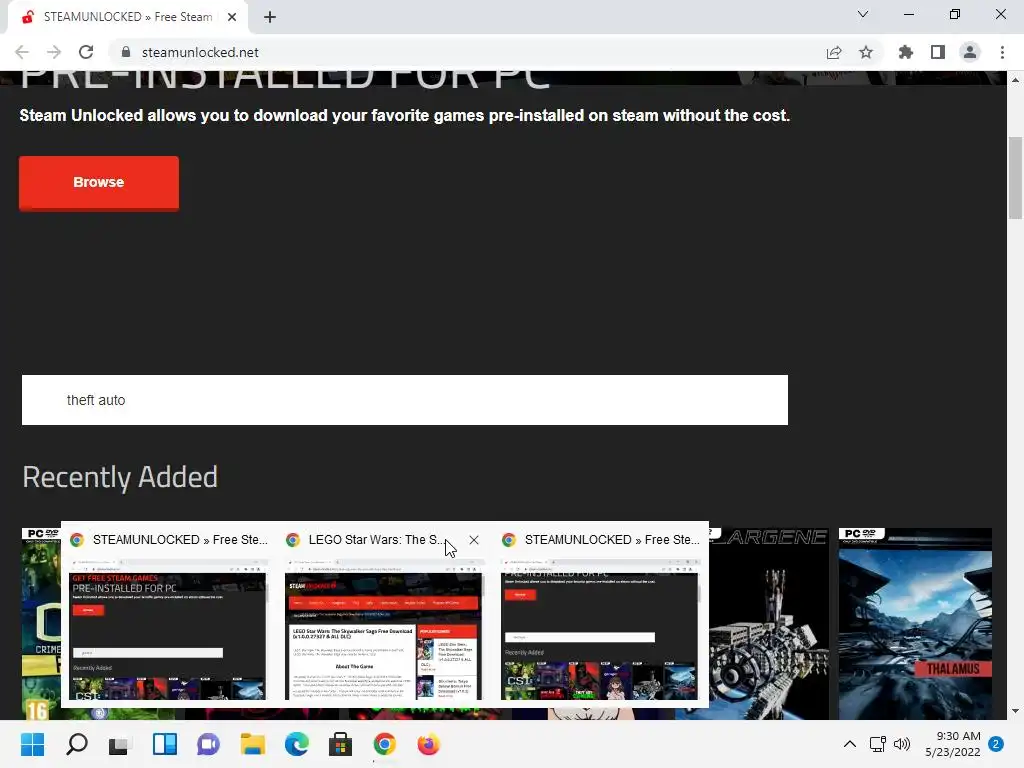Open Chrome side panel
This screenshot has width=1024, height=768.
pos(938,52)
